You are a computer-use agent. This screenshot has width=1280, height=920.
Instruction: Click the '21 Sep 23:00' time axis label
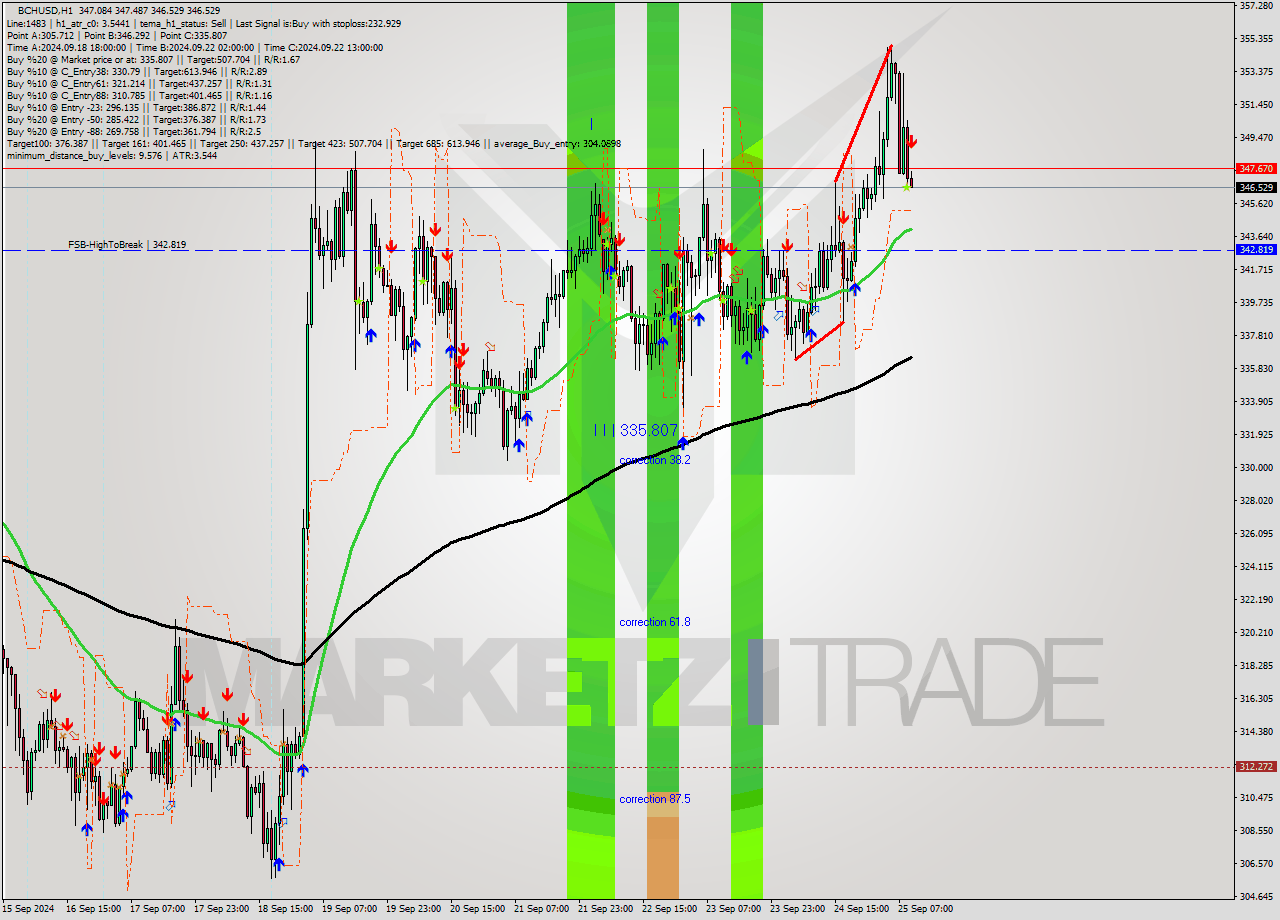(x=605, y=909)
